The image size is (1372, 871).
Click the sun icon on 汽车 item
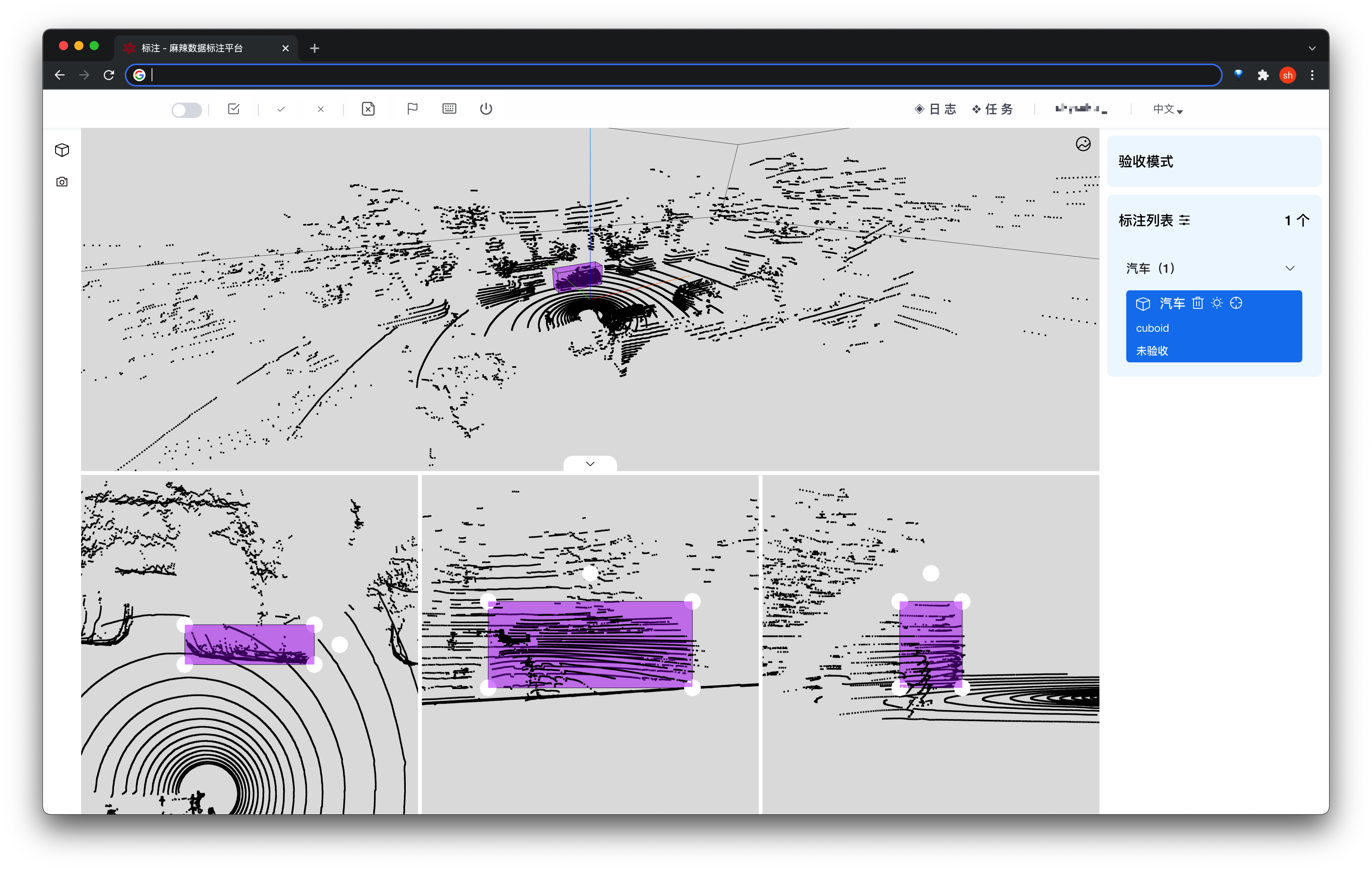(1217, 303)
